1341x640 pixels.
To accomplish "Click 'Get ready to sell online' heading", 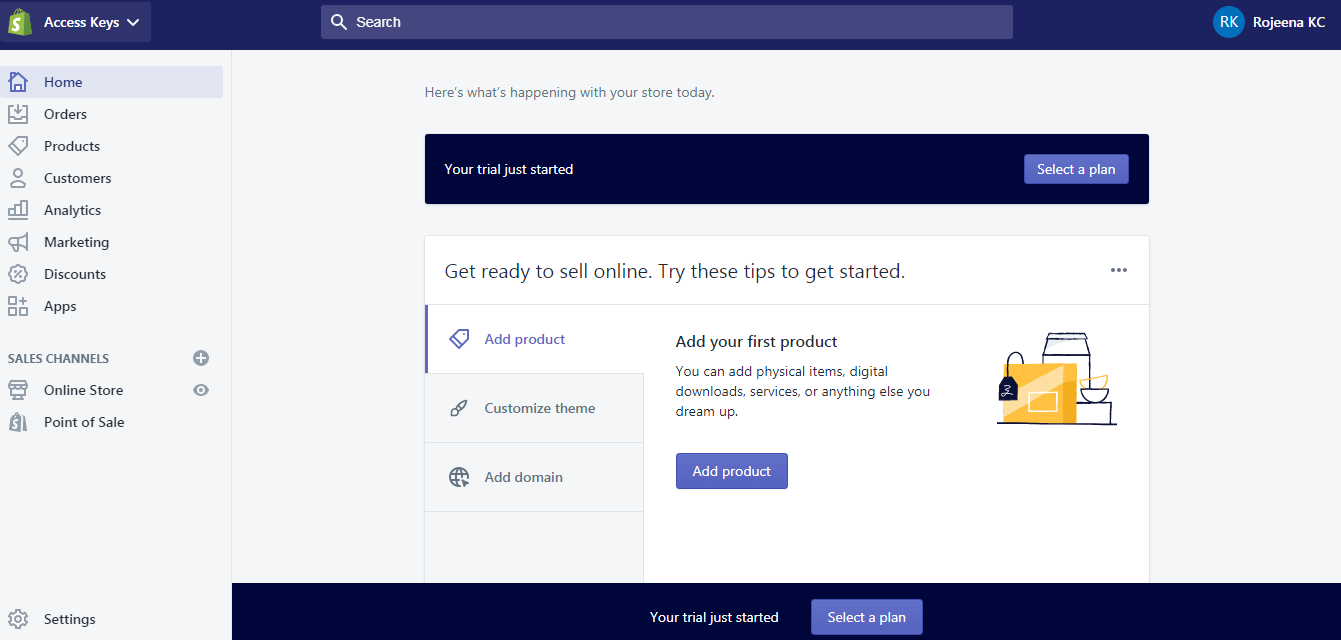I will pyautogui.click(x=675, y=271).
